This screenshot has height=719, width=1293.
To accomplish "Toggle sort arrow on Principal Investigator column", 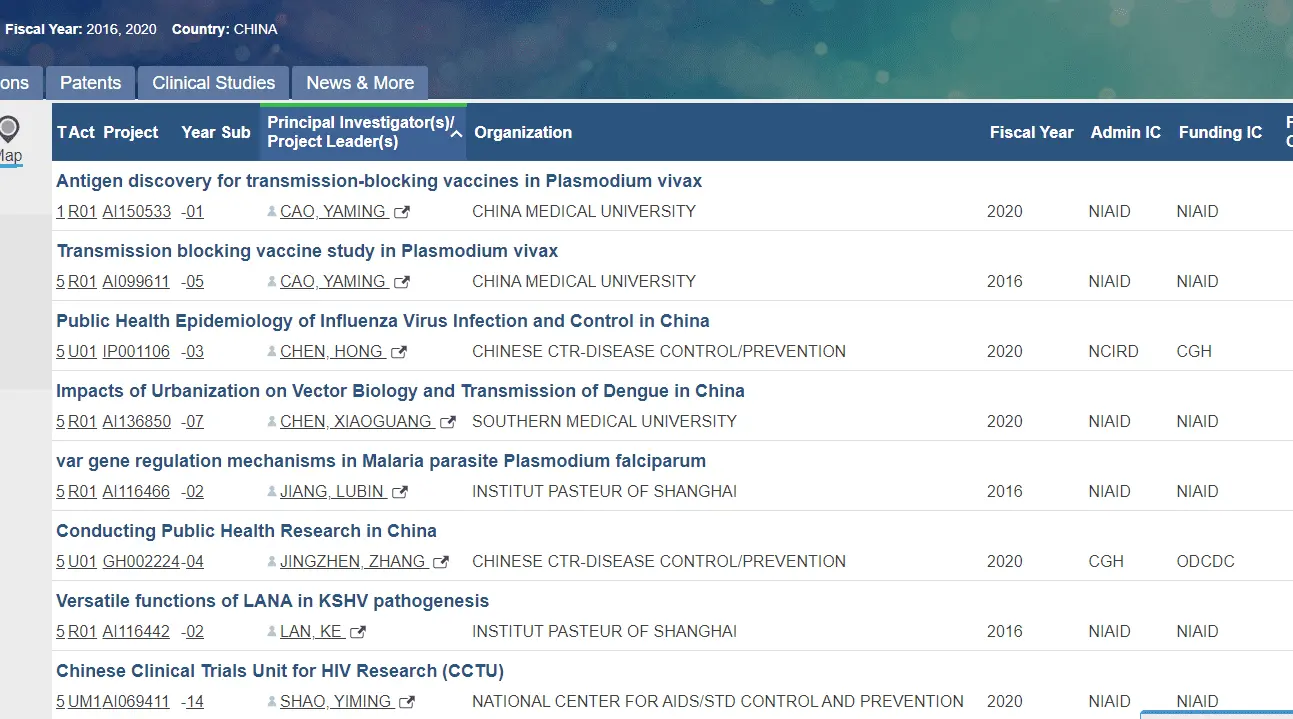I will coord(456,133).
